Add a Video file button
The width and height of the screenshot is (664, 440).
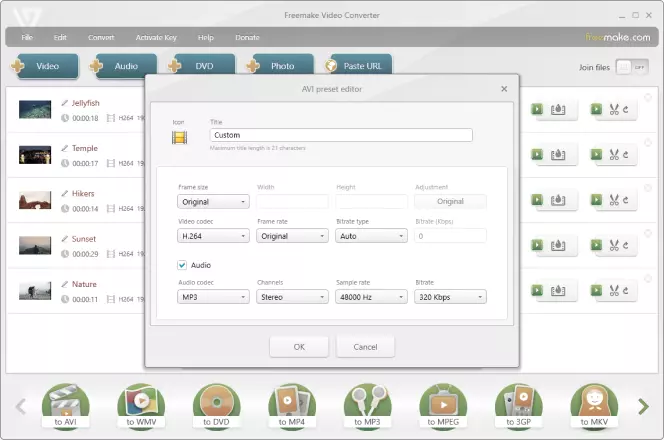(44, 66)
